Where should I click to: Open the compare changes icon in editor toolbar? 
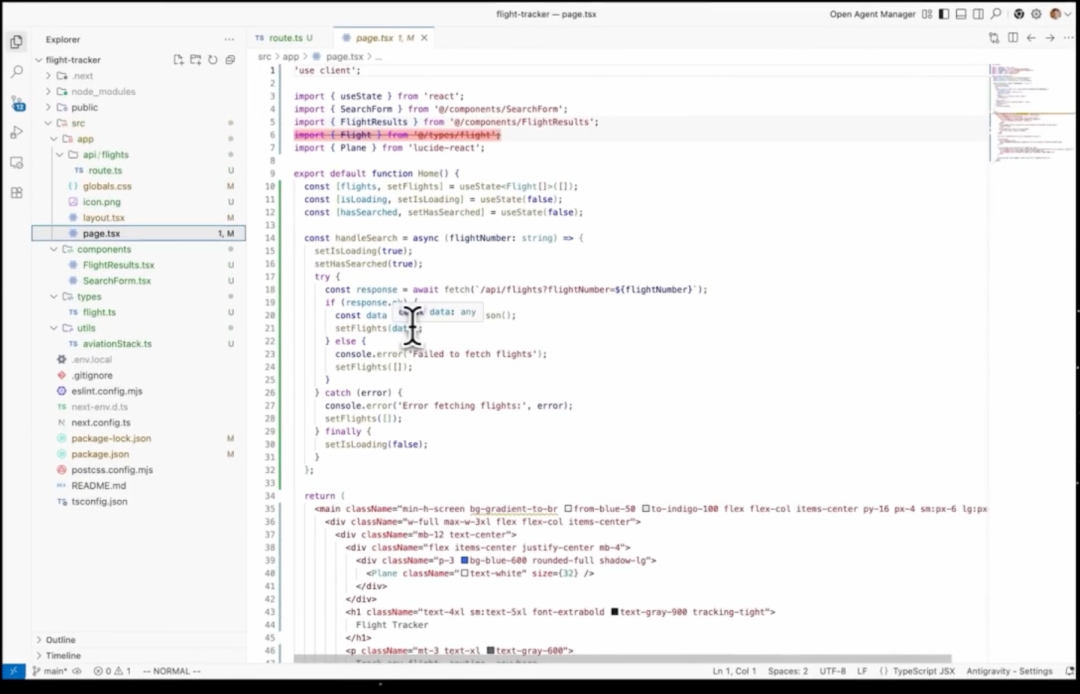pos(993,38)
